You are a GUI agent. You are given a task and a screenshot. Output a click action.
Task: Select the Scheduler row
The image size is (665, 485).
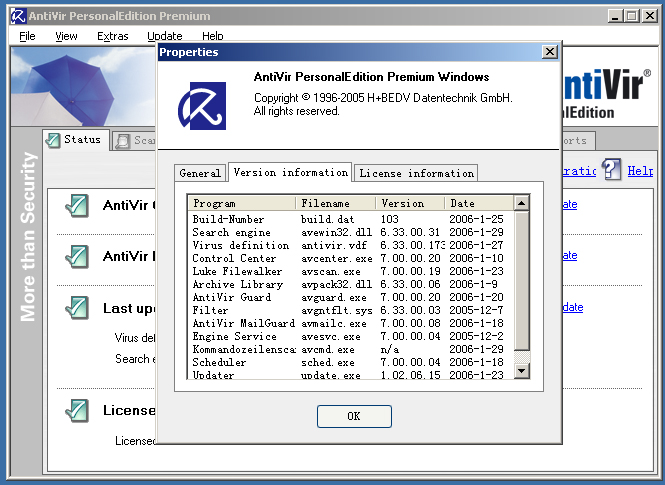tap(351, 362)
